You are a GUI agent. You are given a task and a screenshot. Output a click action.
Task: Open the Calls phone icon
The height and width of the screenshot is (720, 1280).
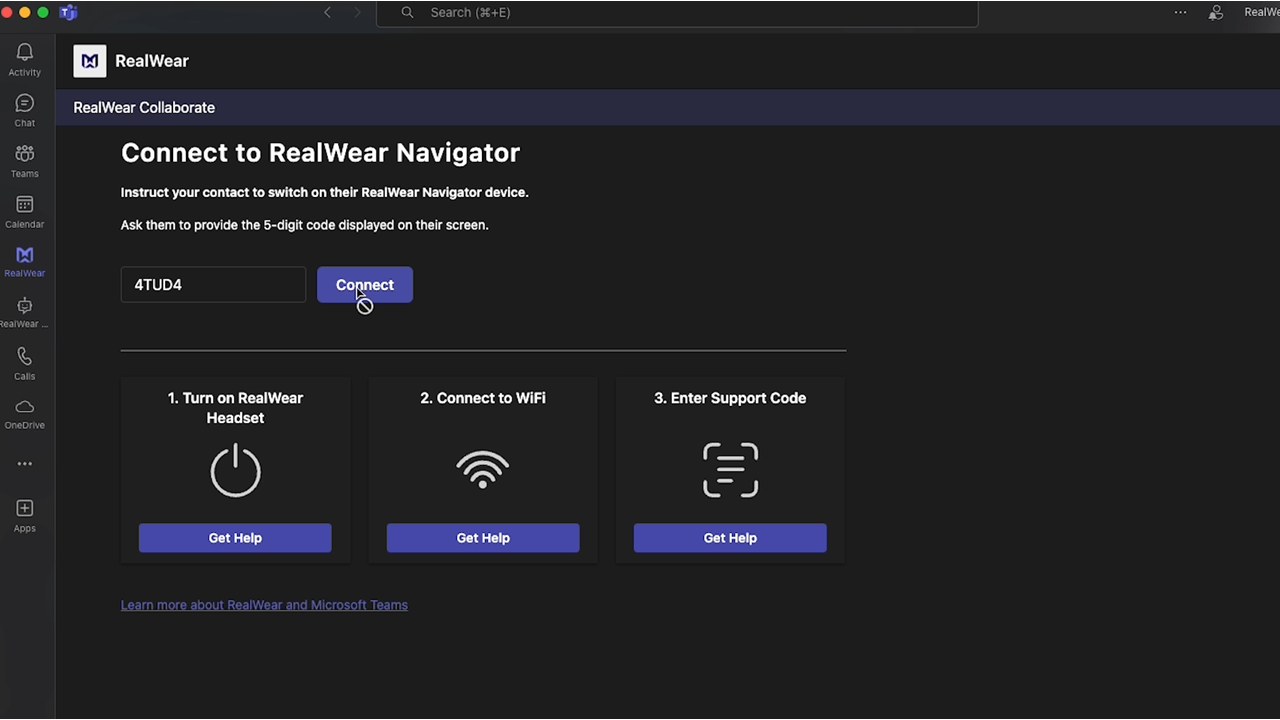pyautogui.click(x=25, y=363)
